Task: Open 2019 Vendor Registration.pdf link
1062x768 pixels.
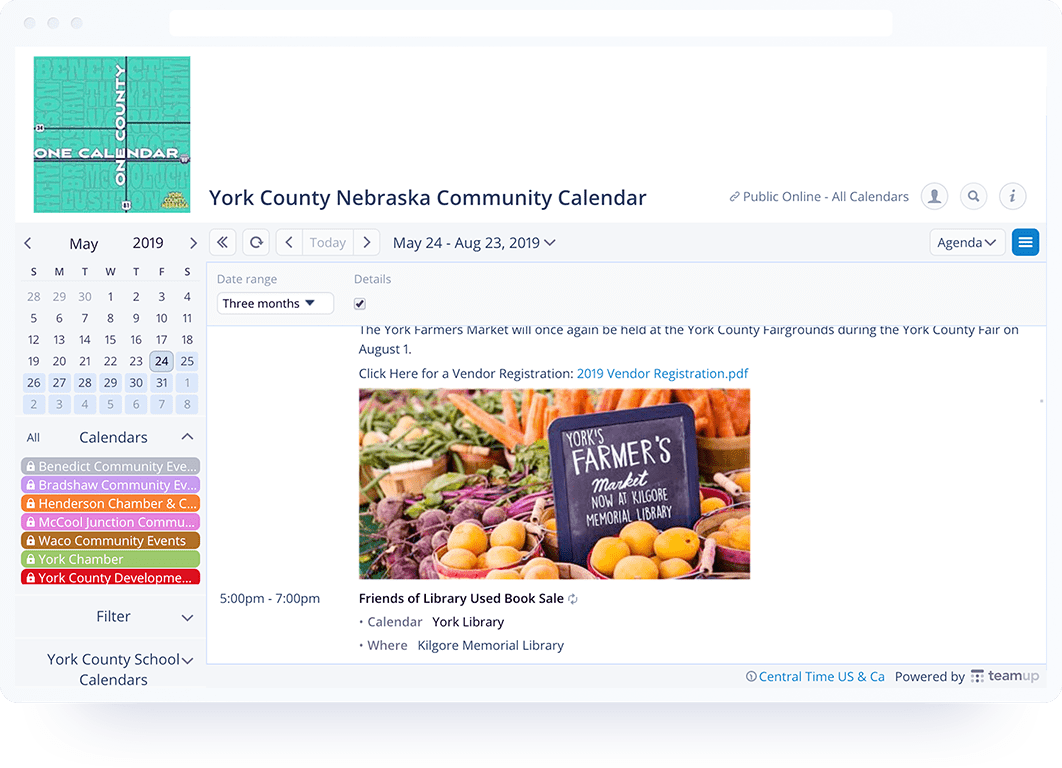Action: pos(662,373)
